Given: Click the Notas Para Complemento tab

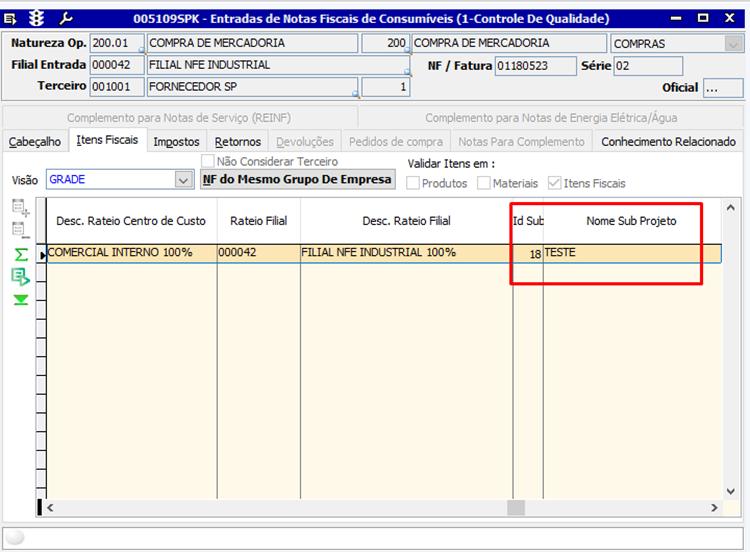Looking at the screenshot, I should pos(521,142).
